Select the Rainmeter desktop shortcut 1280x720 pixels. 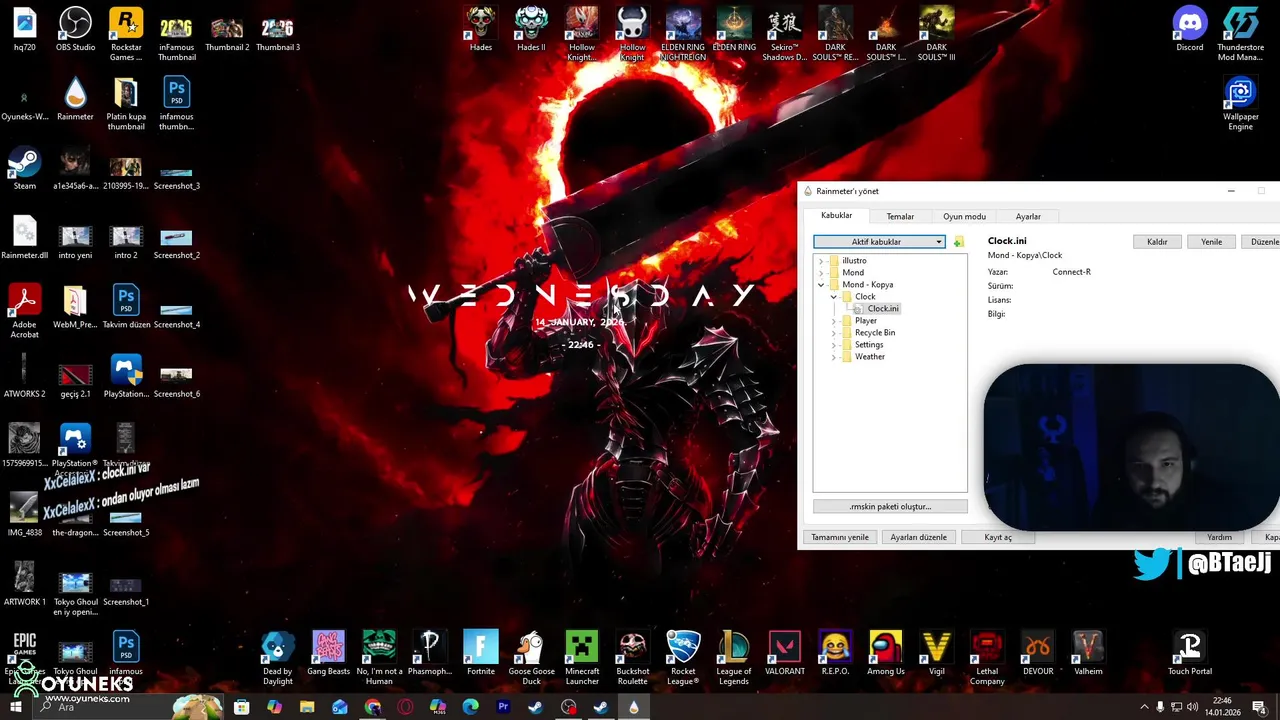(x=75, y=99)
